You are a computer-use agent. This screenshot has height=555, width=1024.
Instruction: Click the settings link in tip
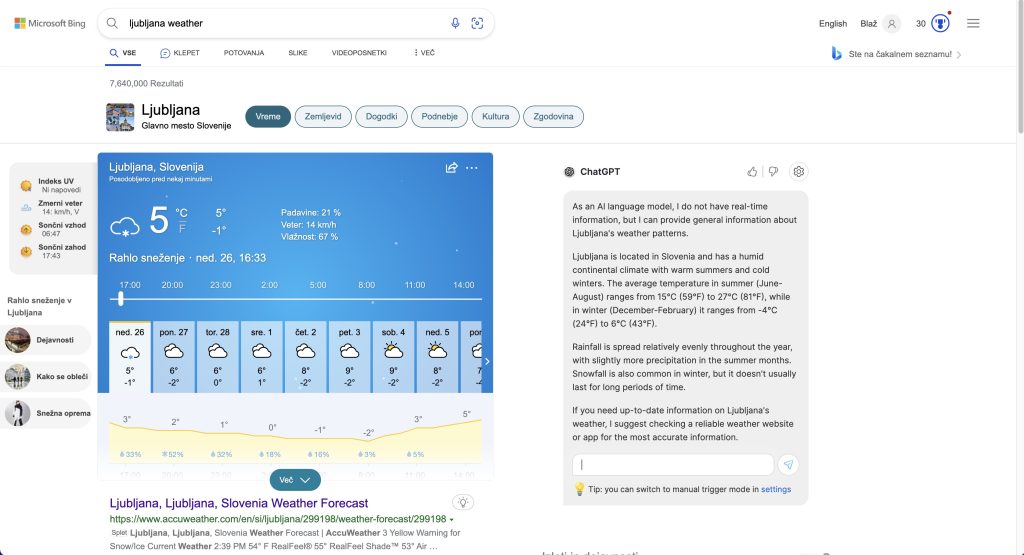[776, 489]
